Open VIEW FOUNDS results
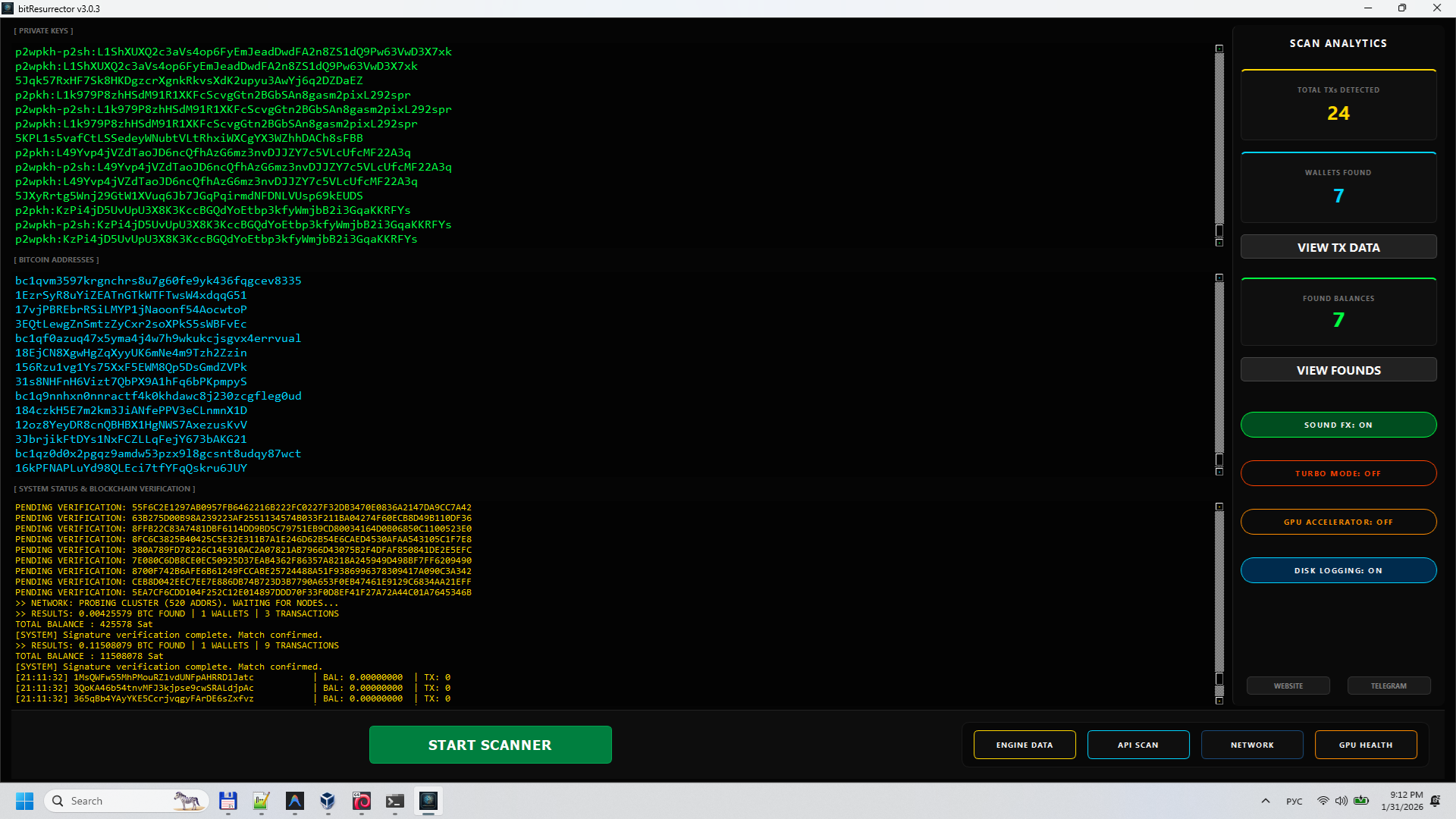The height and width of the screenshot is (819, 1456). [1338, 369]
